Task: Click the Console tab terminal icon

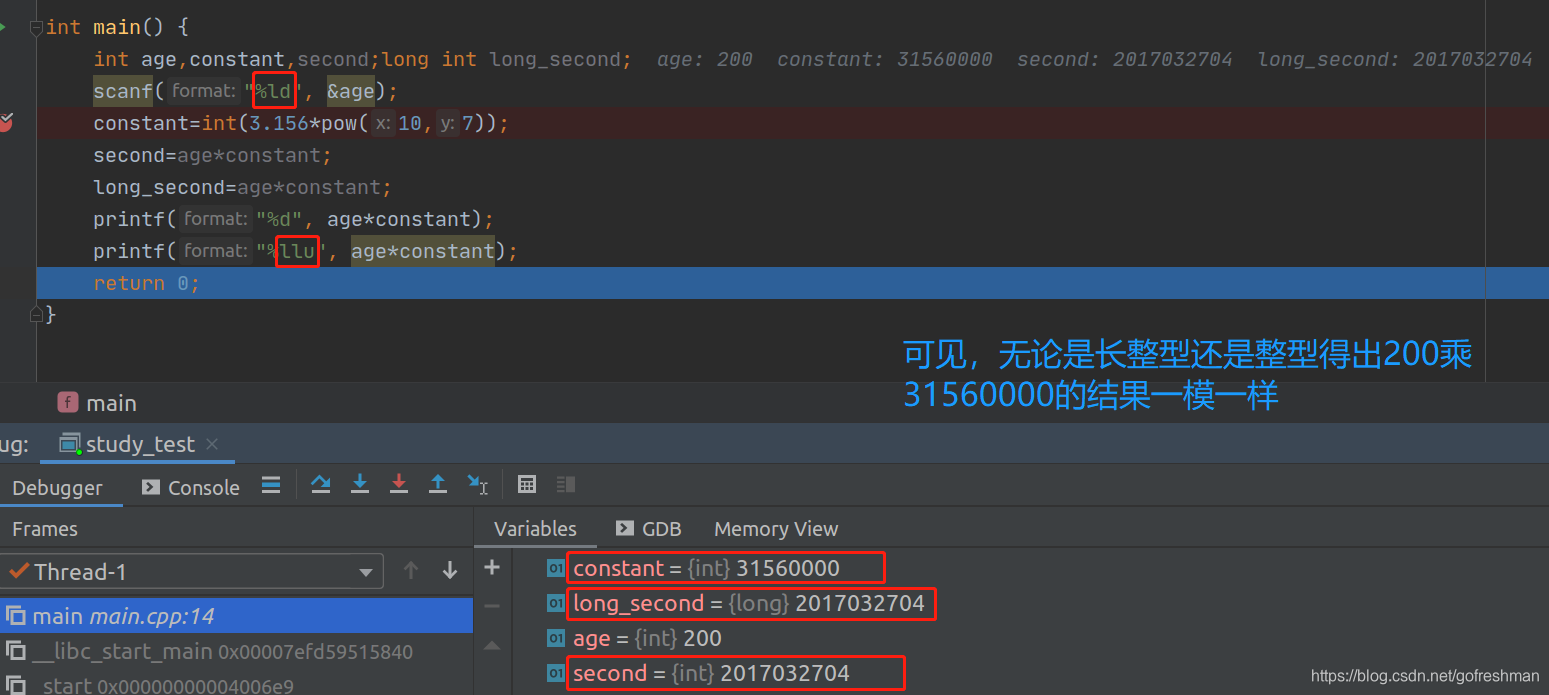Action: click(x=151, y=487)
